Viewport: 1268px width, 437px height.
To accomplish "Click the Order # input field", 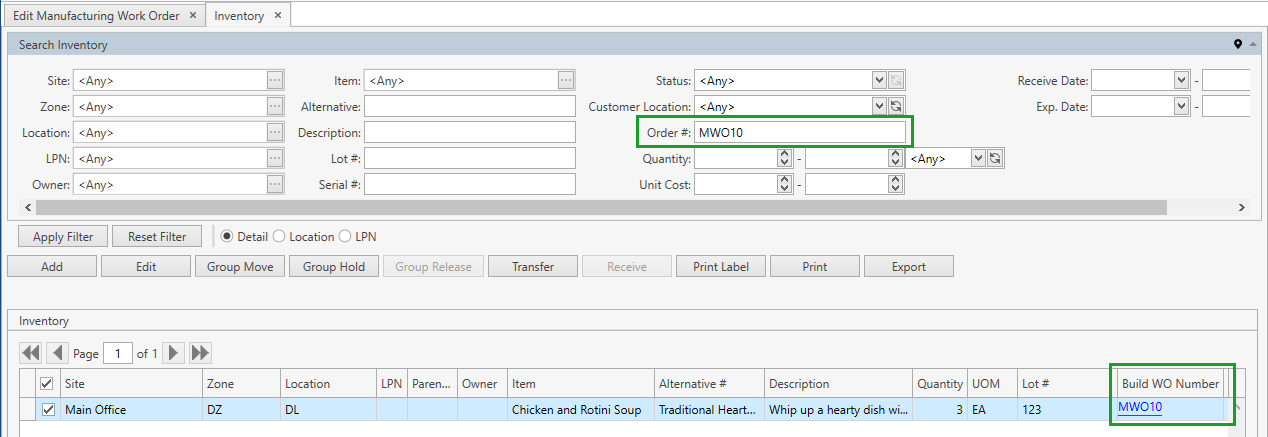I will (800, 133).
